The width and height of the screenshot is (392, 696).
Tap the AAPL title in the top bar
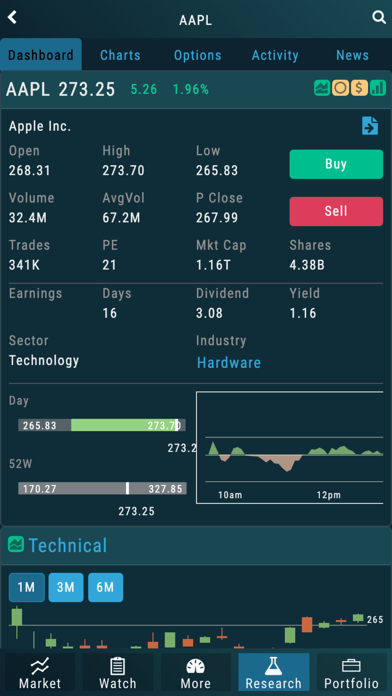[195, 20]
